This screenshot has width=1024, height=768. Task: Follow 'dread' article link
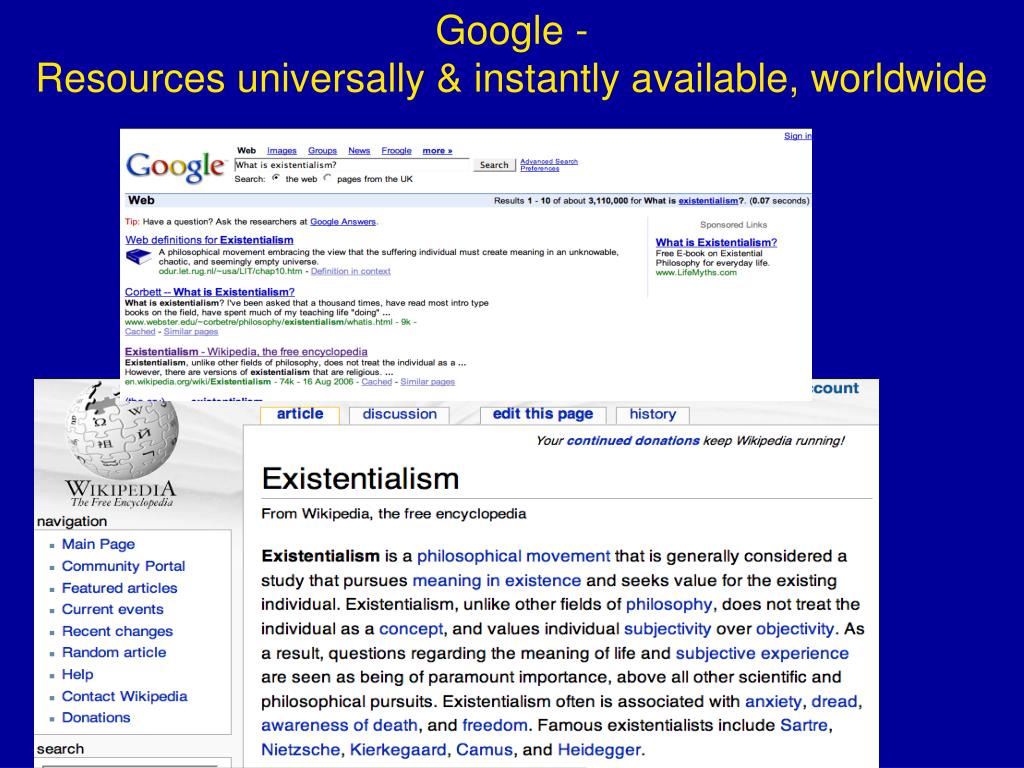pyautogui.click(x=834, y=701)
